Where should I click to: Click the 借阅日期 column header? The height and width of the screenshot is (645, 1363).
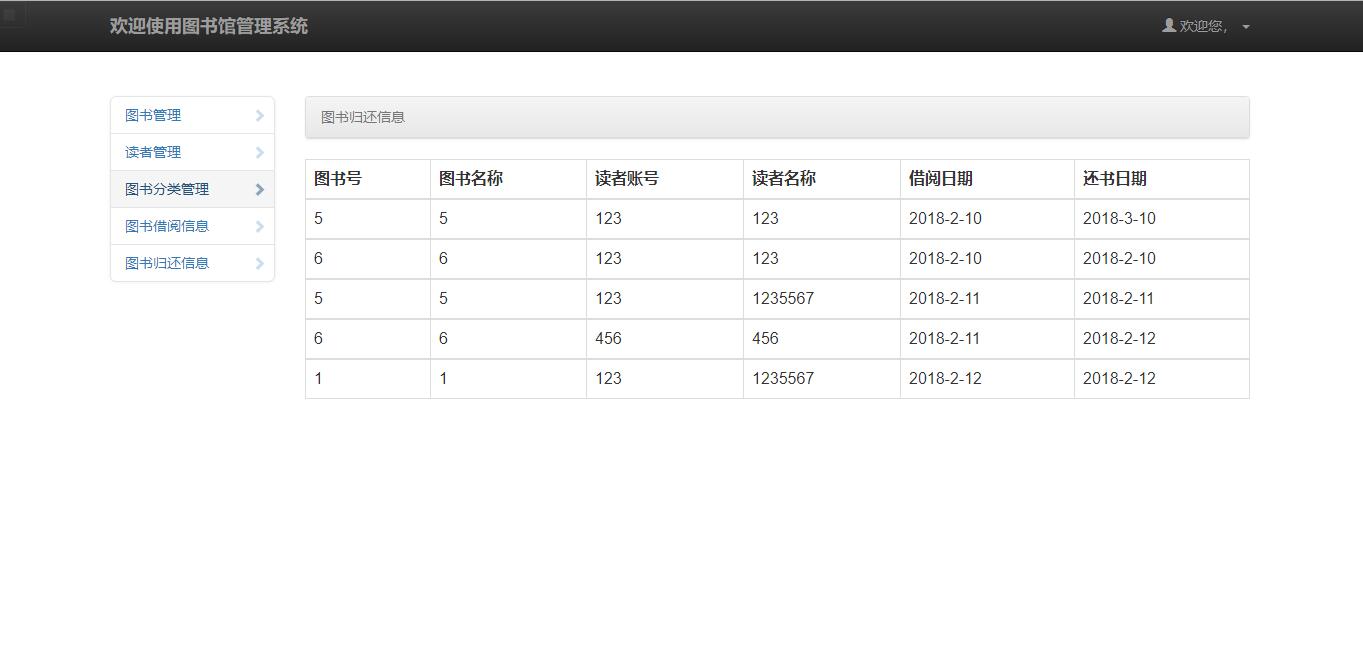[x=940, y=179]
